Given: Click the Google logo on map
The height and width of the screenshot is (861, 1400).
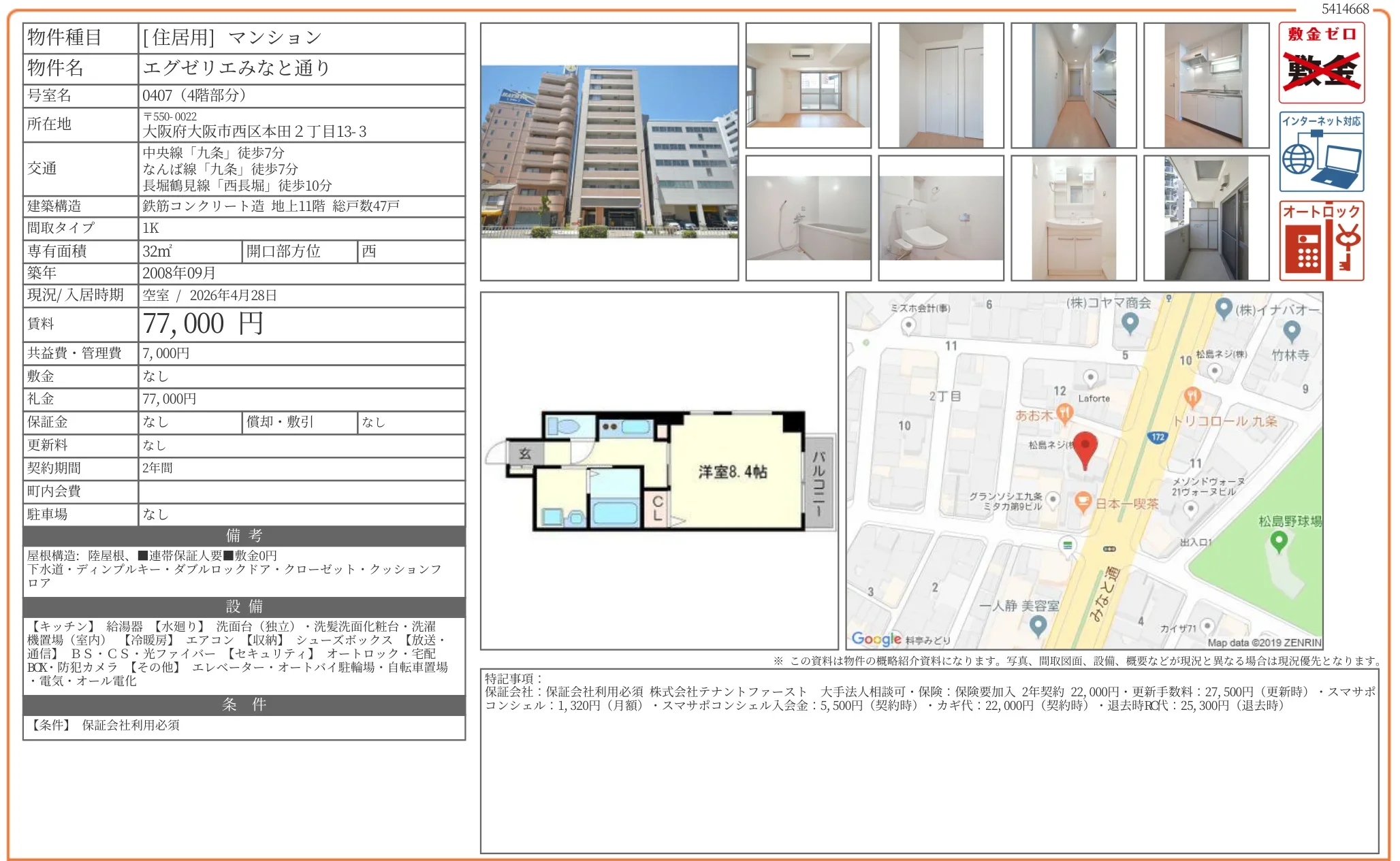Looking at the screenshot, I should click(x=876, y=638).
